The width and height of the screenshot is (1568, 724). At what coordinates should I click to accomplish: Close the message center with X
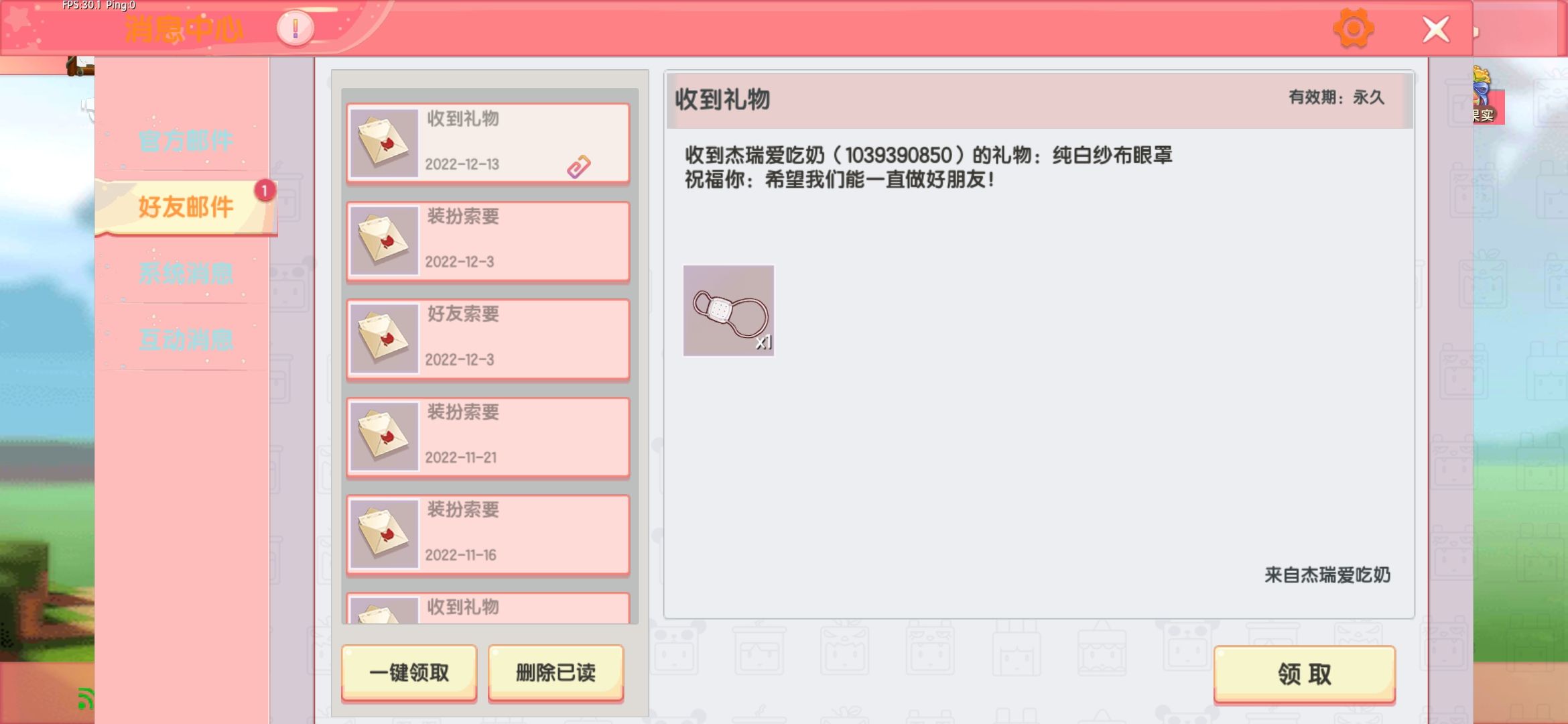1435,29
